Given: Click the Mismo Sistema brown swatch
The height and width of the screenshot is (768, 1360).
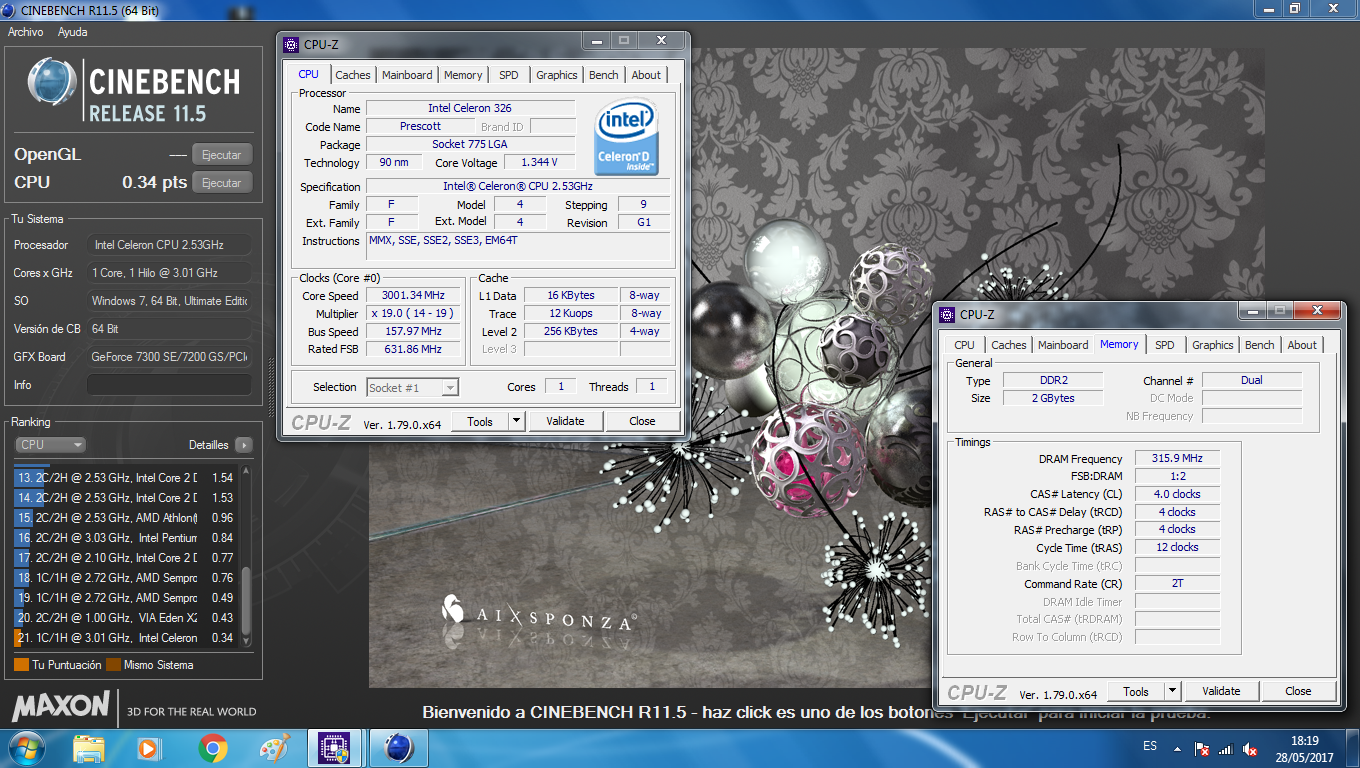Looking at the screenshot, I should pos(113,665).
